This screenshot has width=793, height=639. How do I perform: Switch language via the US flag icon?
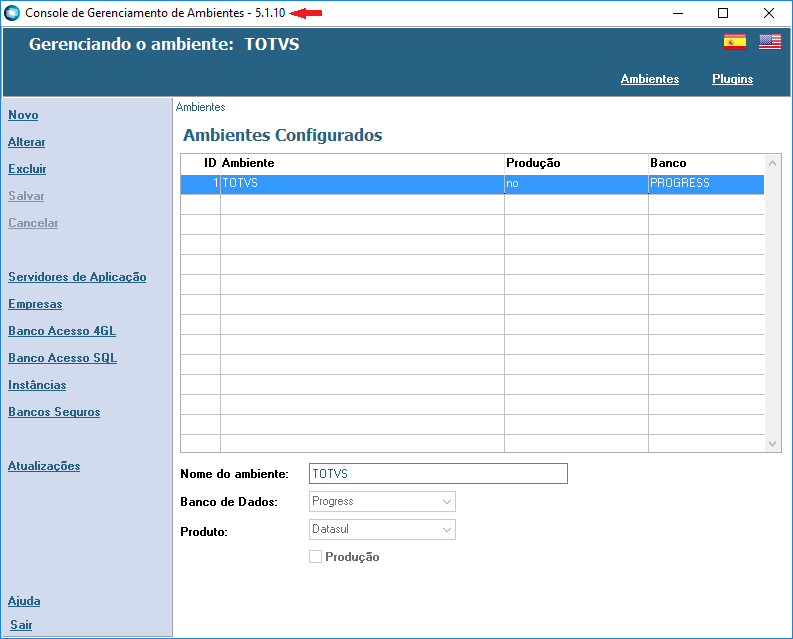tap(770, 42)
